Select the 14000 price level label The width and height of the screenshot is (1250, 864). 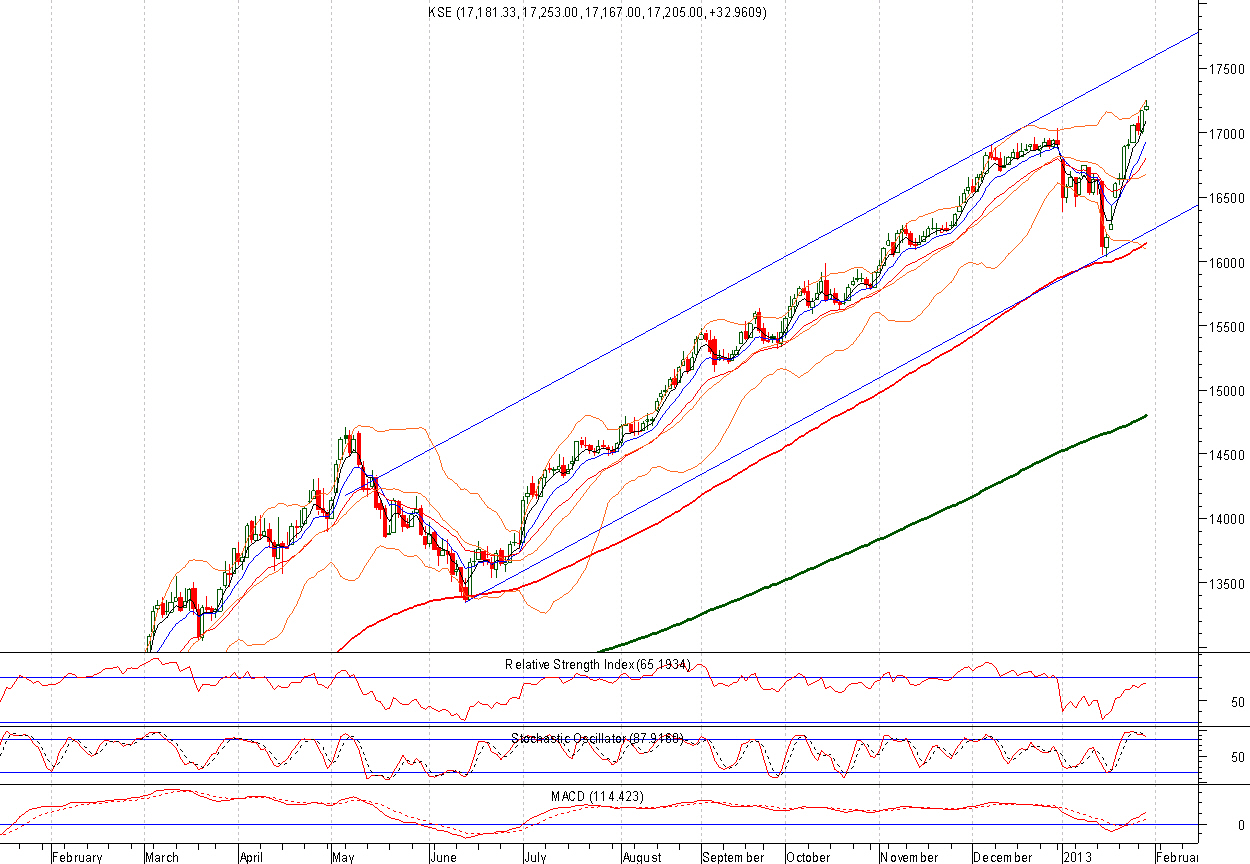click(1226, 519)
